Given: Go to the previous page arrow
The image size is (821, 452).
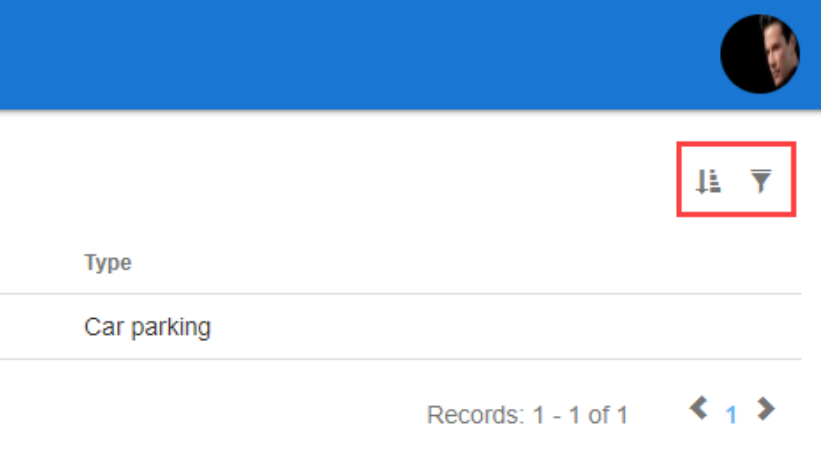Looking at the screenshot, I should pos(699,408).
